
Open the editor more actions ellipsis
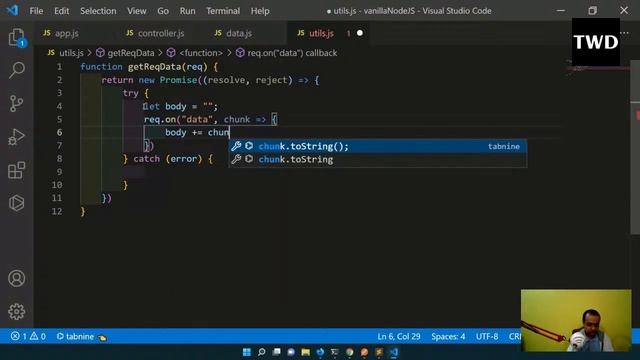pyautogui.click(x=624, y=33)
